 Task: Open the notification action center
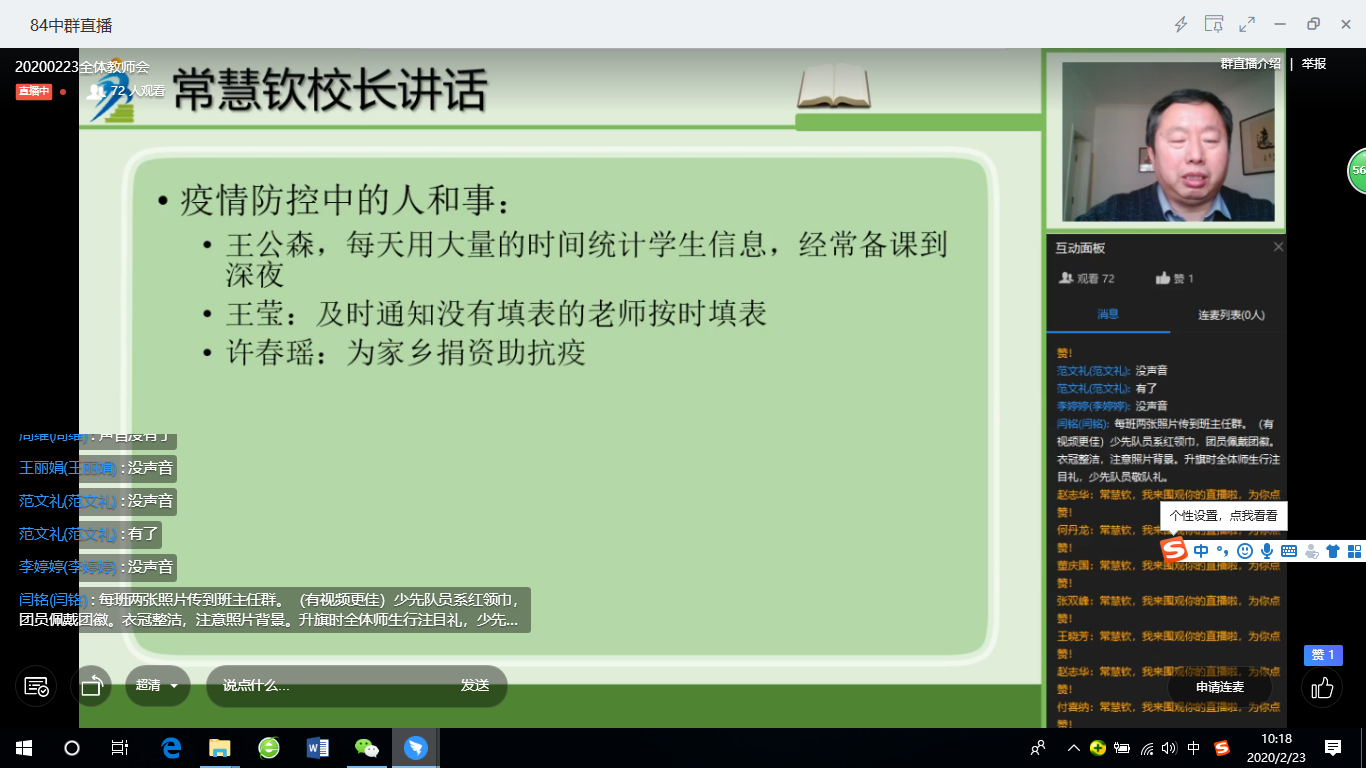pyautogui.click(x=1333, y=747)
